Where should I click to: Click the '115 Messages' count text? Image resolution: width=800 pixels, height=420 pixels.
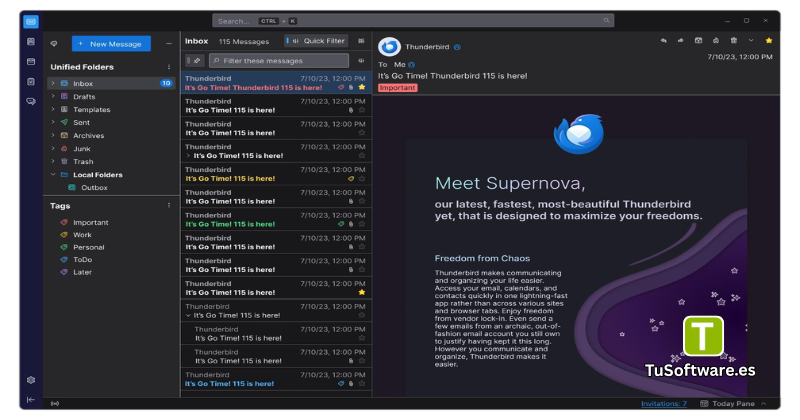(x=244, y=41)
